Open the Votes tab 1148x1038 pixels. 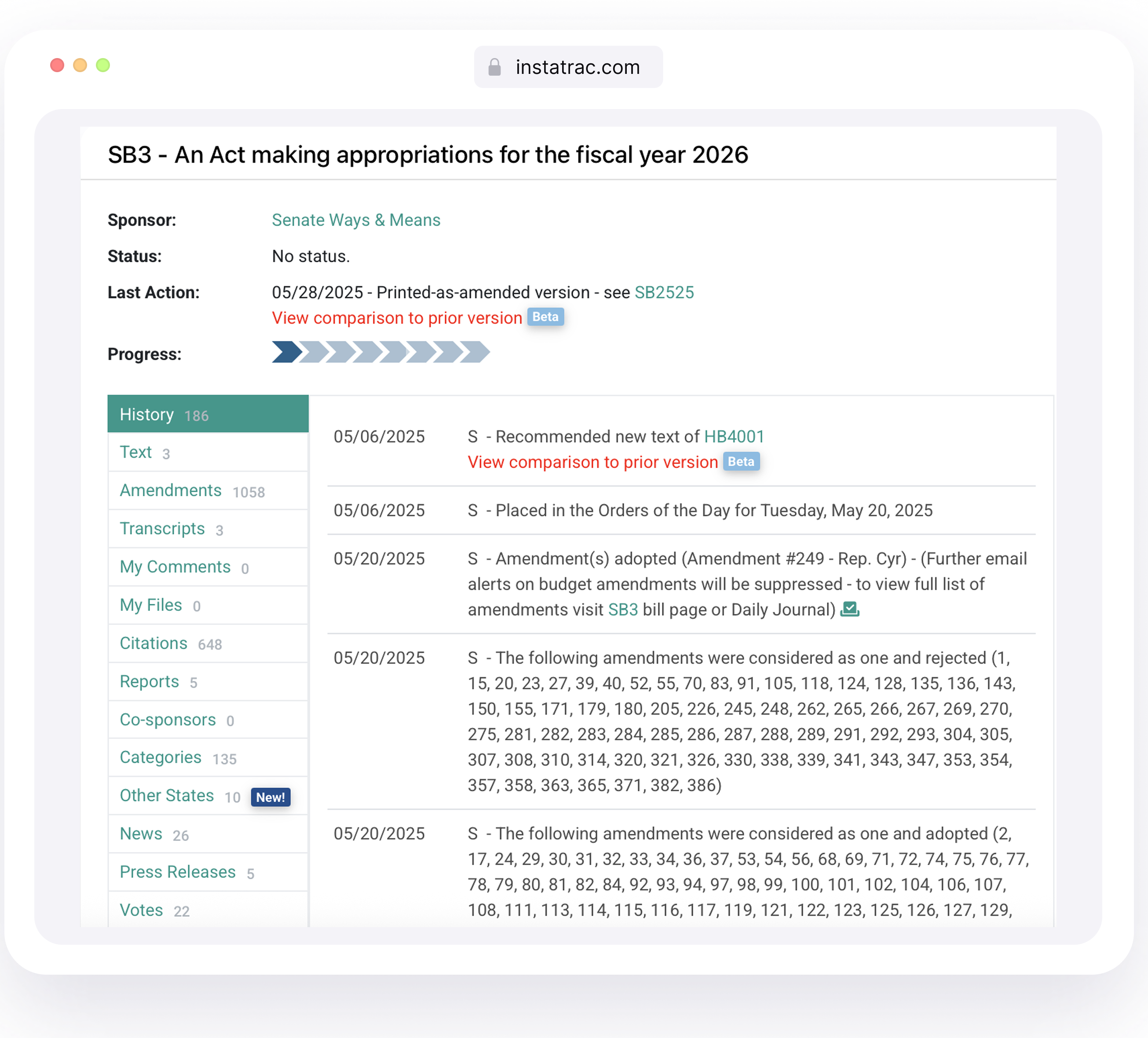coord(208,909)
